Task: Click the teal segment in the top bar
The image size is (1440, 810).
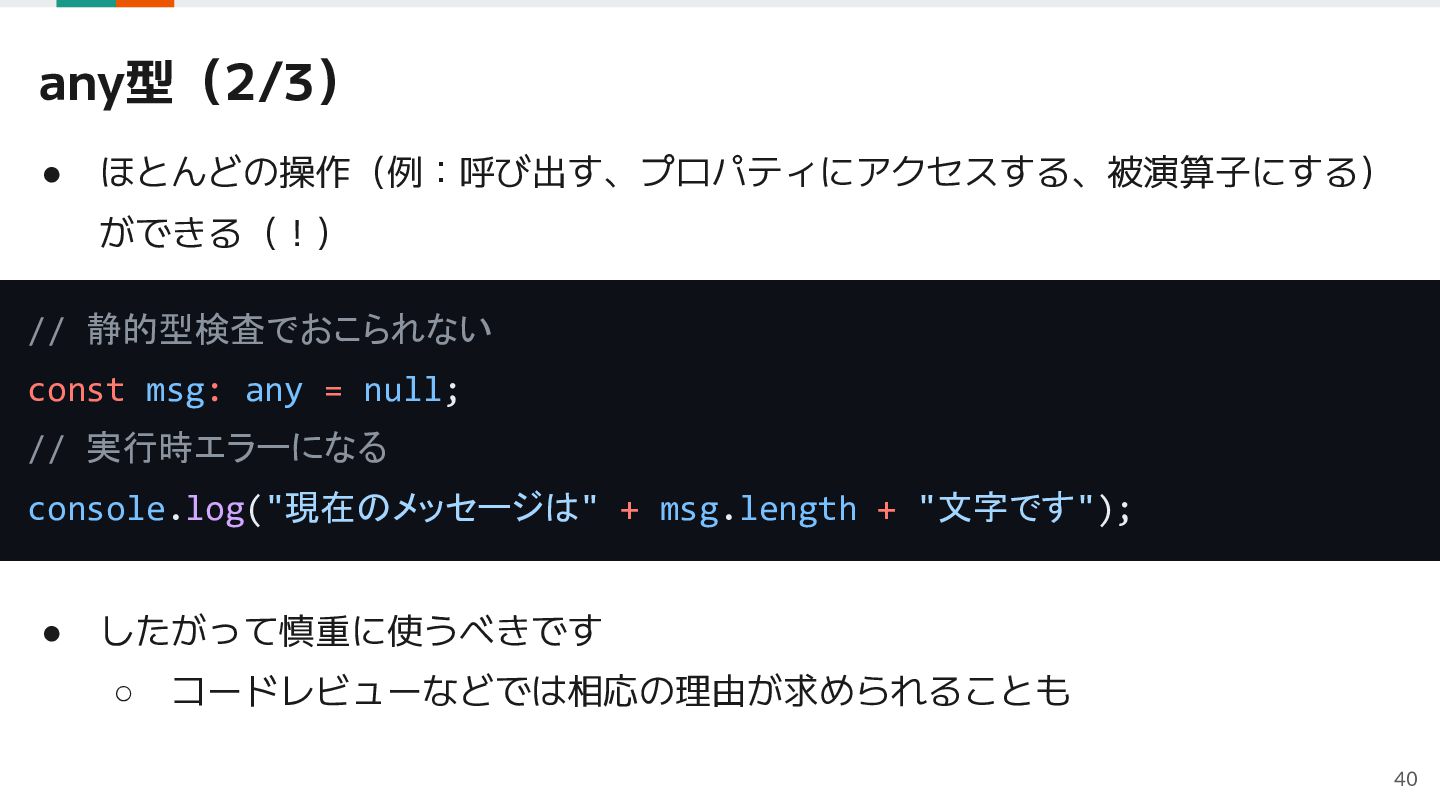Action: tap(86, 3)
